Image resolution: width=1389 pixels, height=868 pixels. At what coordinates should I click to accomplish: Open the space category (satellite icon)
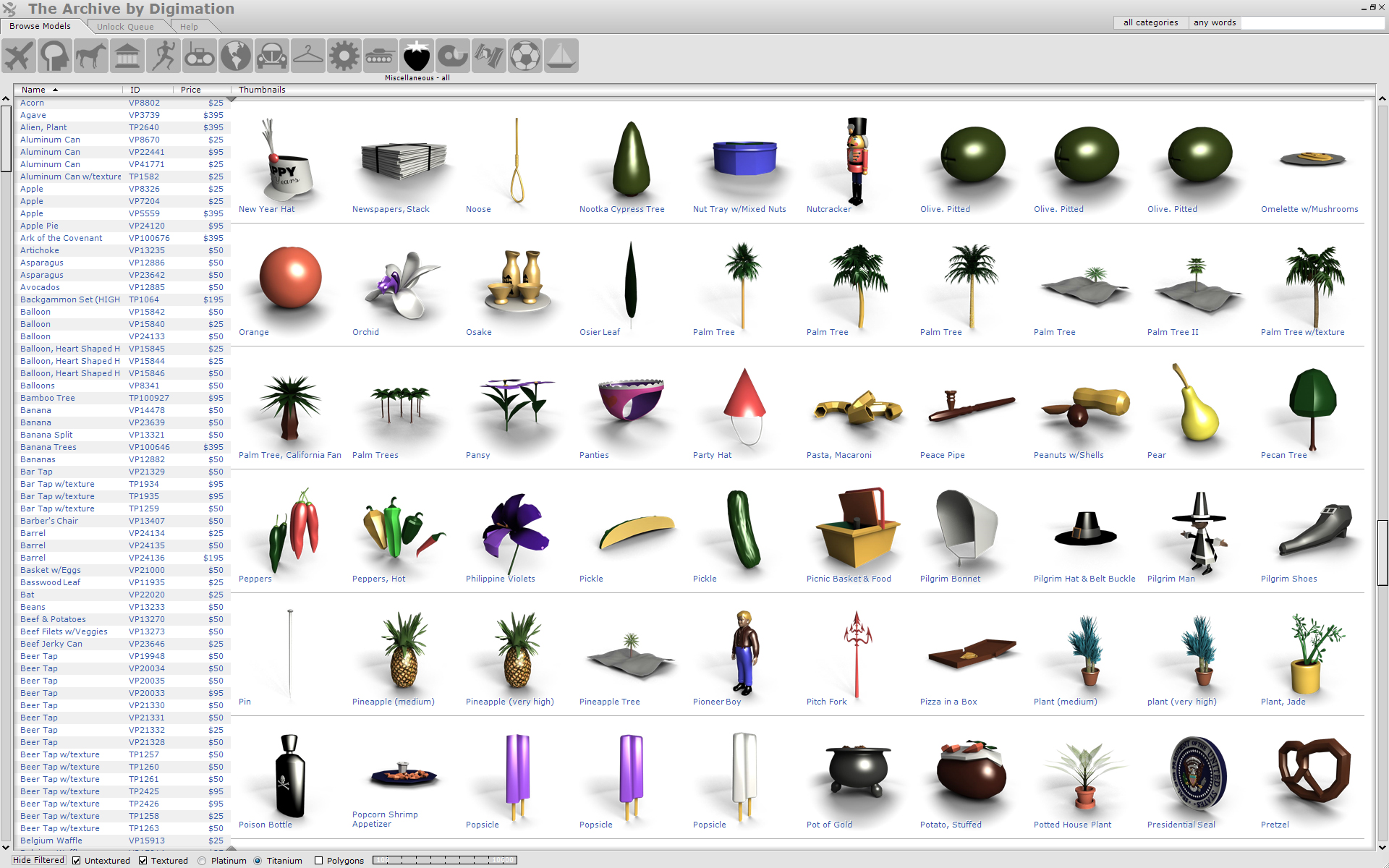489,56
